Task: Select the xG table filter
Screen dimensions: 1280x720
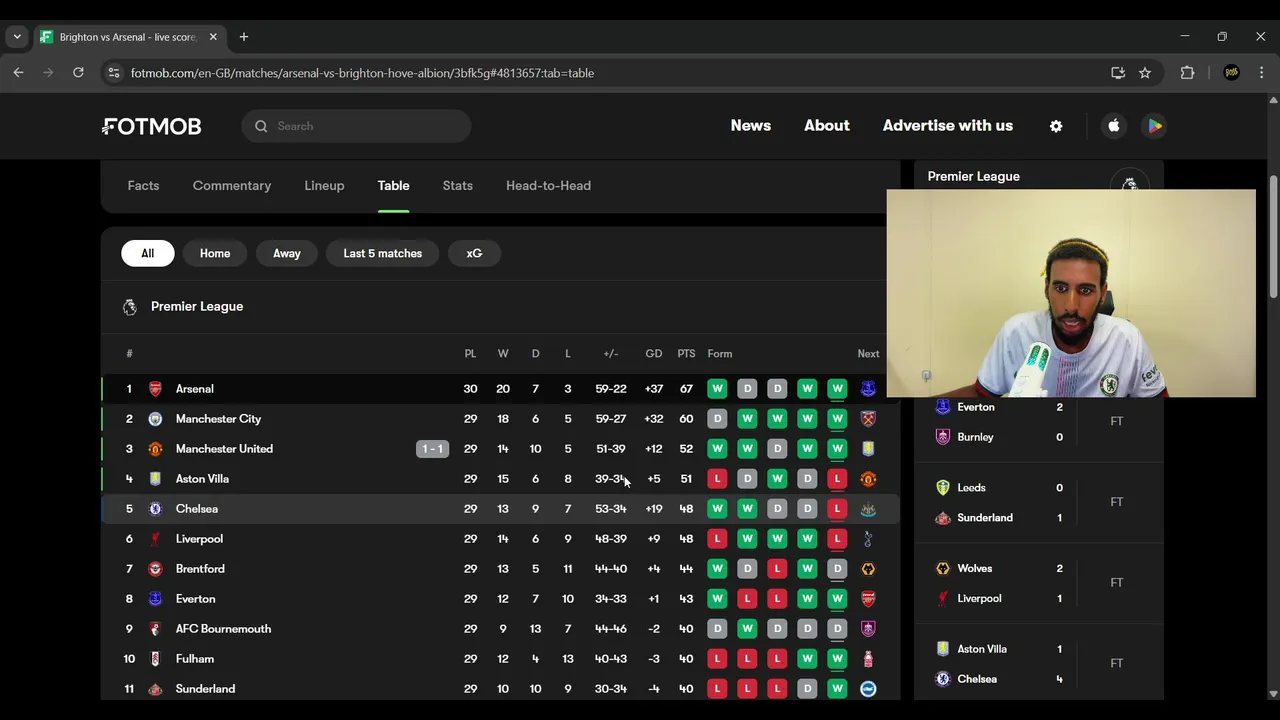Action: [x=474, y=253]
